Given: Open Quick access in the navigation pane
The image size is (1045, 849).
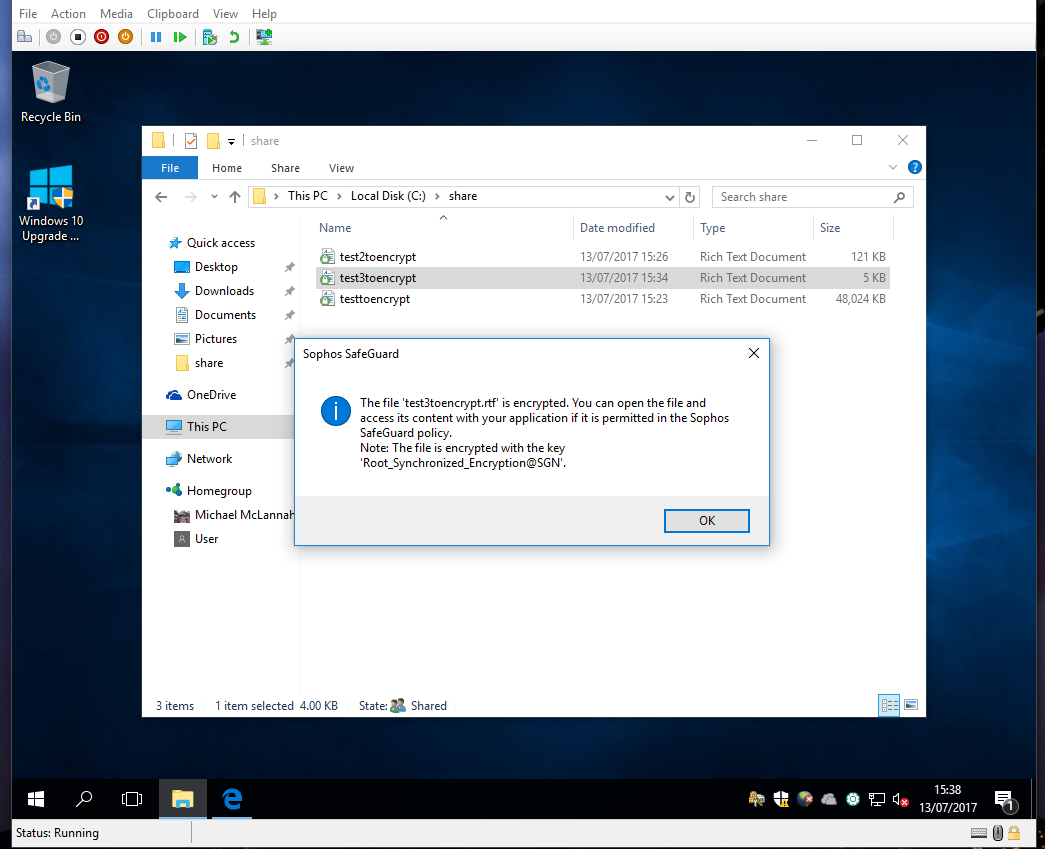Looking at the screenshot, I should coord(220,243).
